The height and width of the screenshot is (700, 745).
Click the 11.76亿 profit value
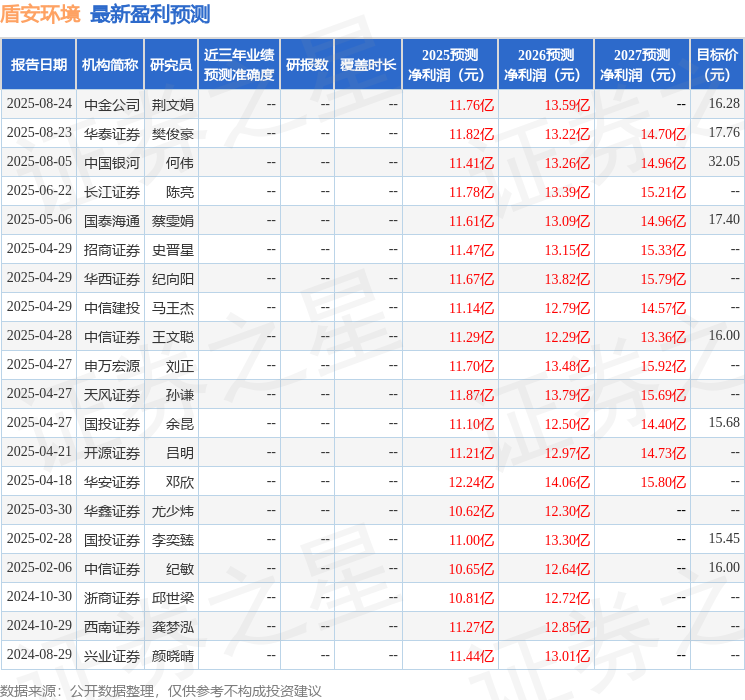471,105
